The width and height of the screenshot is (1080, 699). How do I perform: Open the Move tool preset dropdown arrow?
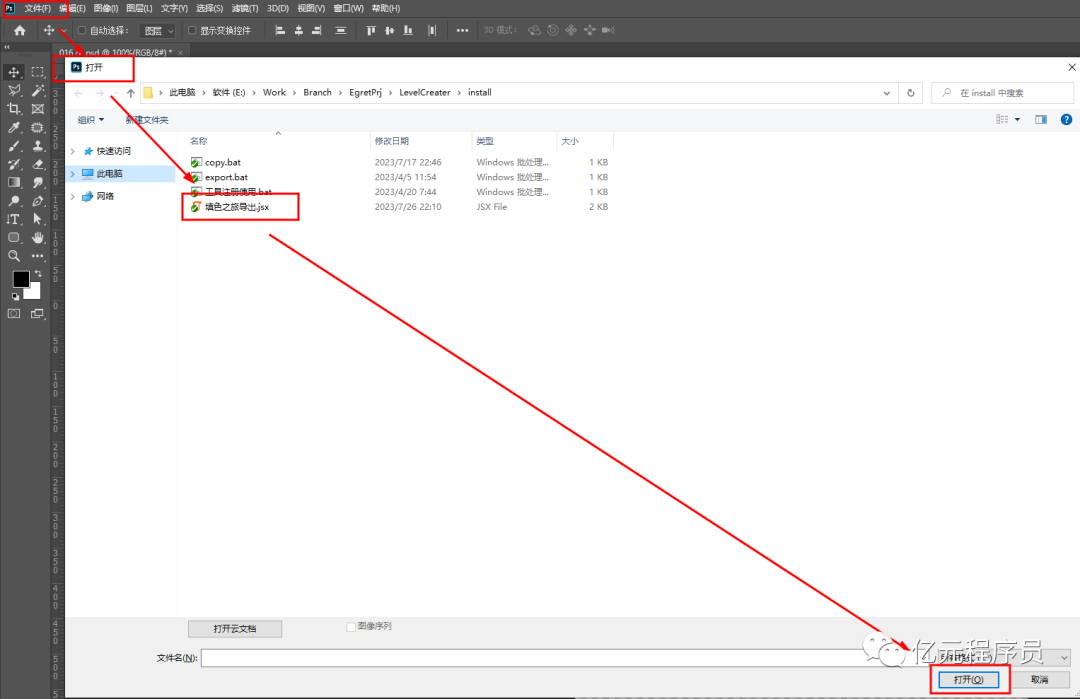point(62,31)
